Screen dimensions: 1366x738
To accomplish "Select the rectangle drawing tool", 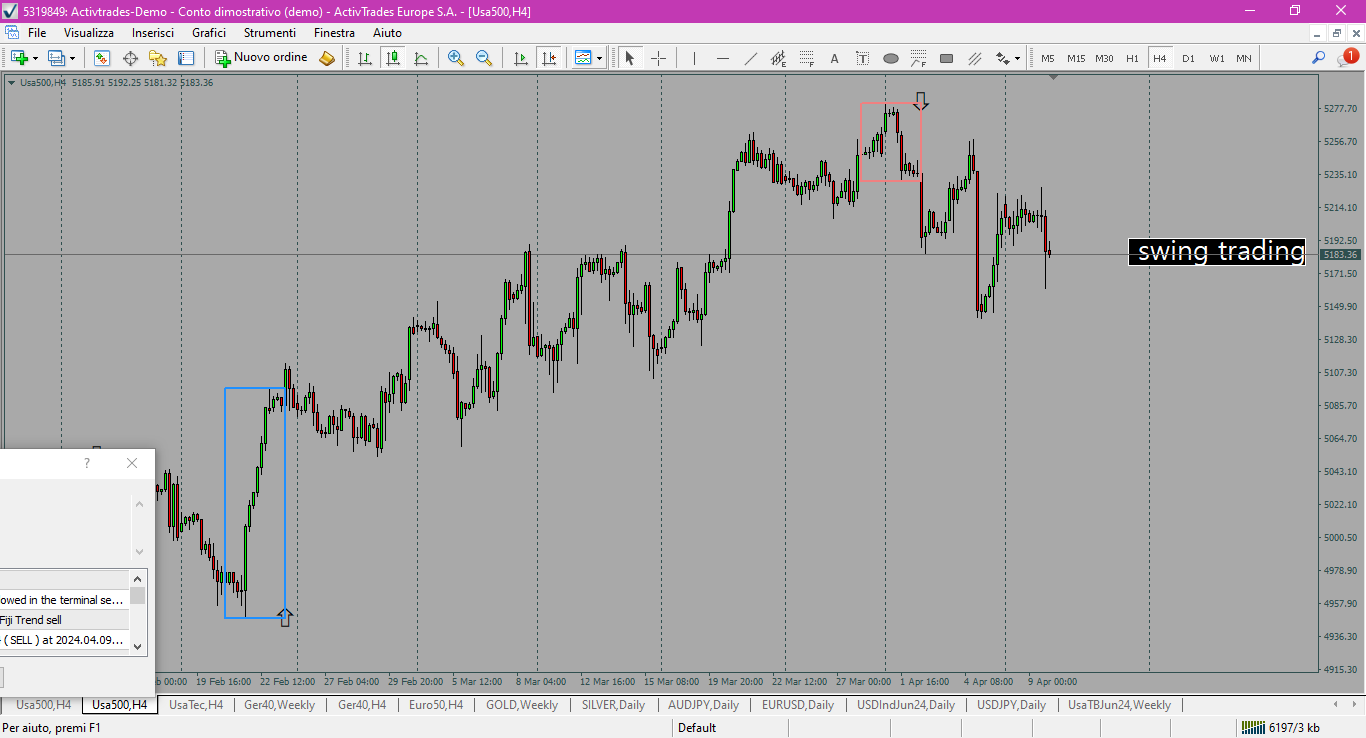I will [x=946, y=58].
